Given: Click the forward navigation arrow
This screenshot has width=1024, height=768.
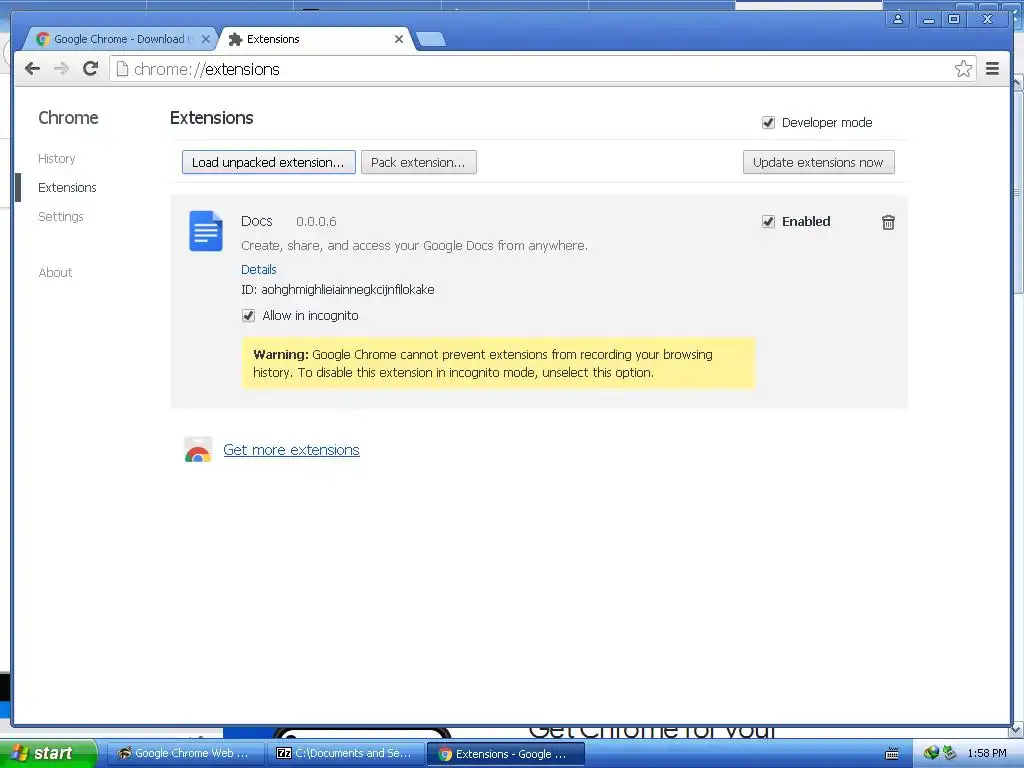Looking at the screenshot, I should (x=61, y=69).
